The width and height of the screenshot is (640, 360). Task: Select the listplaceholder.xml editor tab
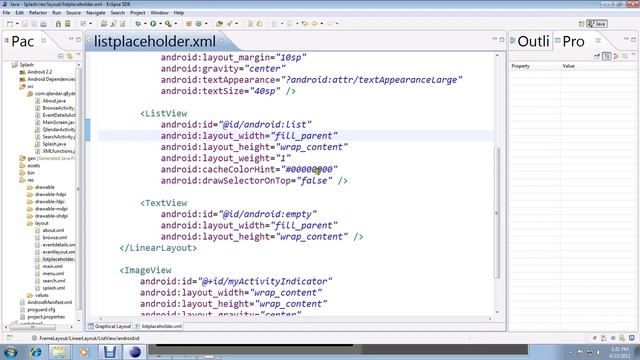[x=154, y=41]
